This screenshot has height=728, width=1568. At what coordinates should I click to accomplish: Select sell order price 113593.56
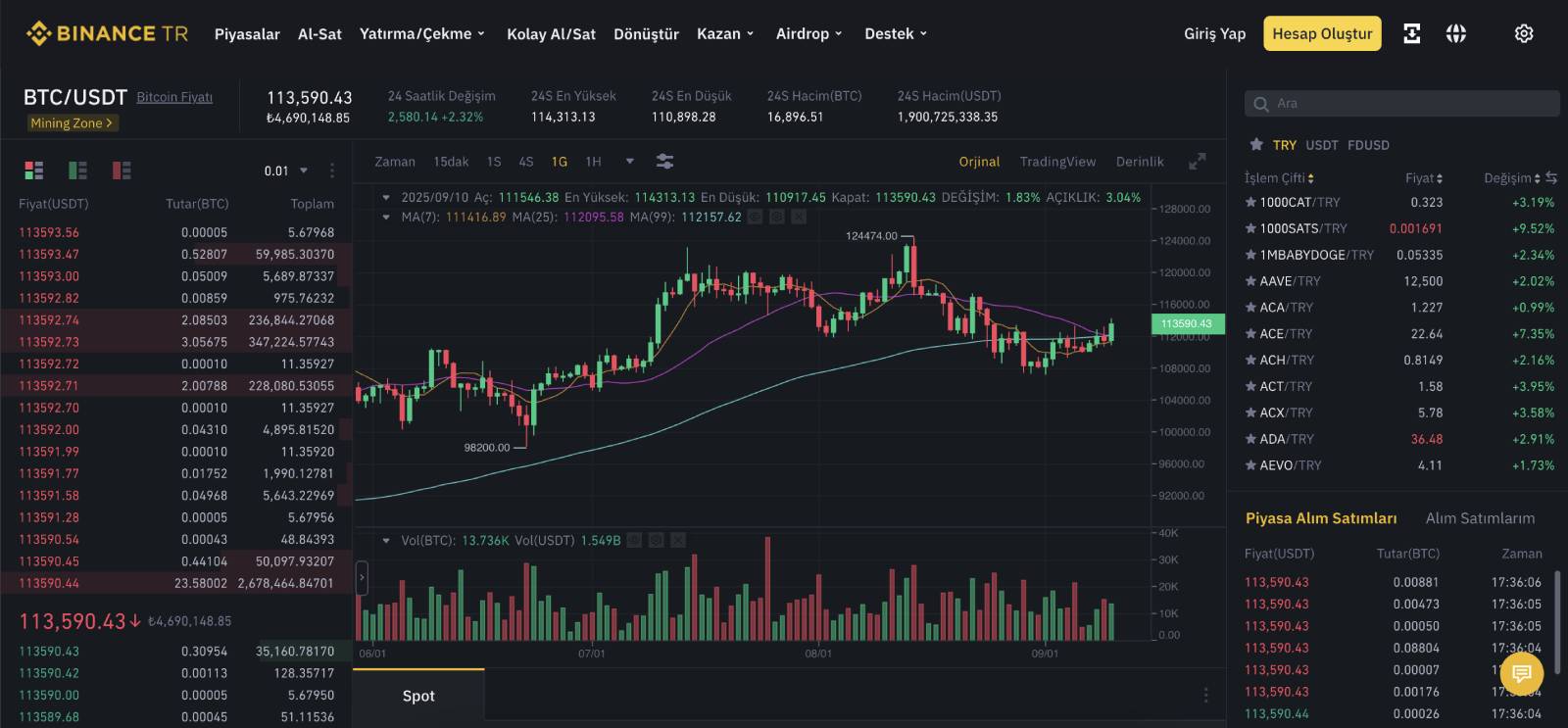tap(49, 232)
